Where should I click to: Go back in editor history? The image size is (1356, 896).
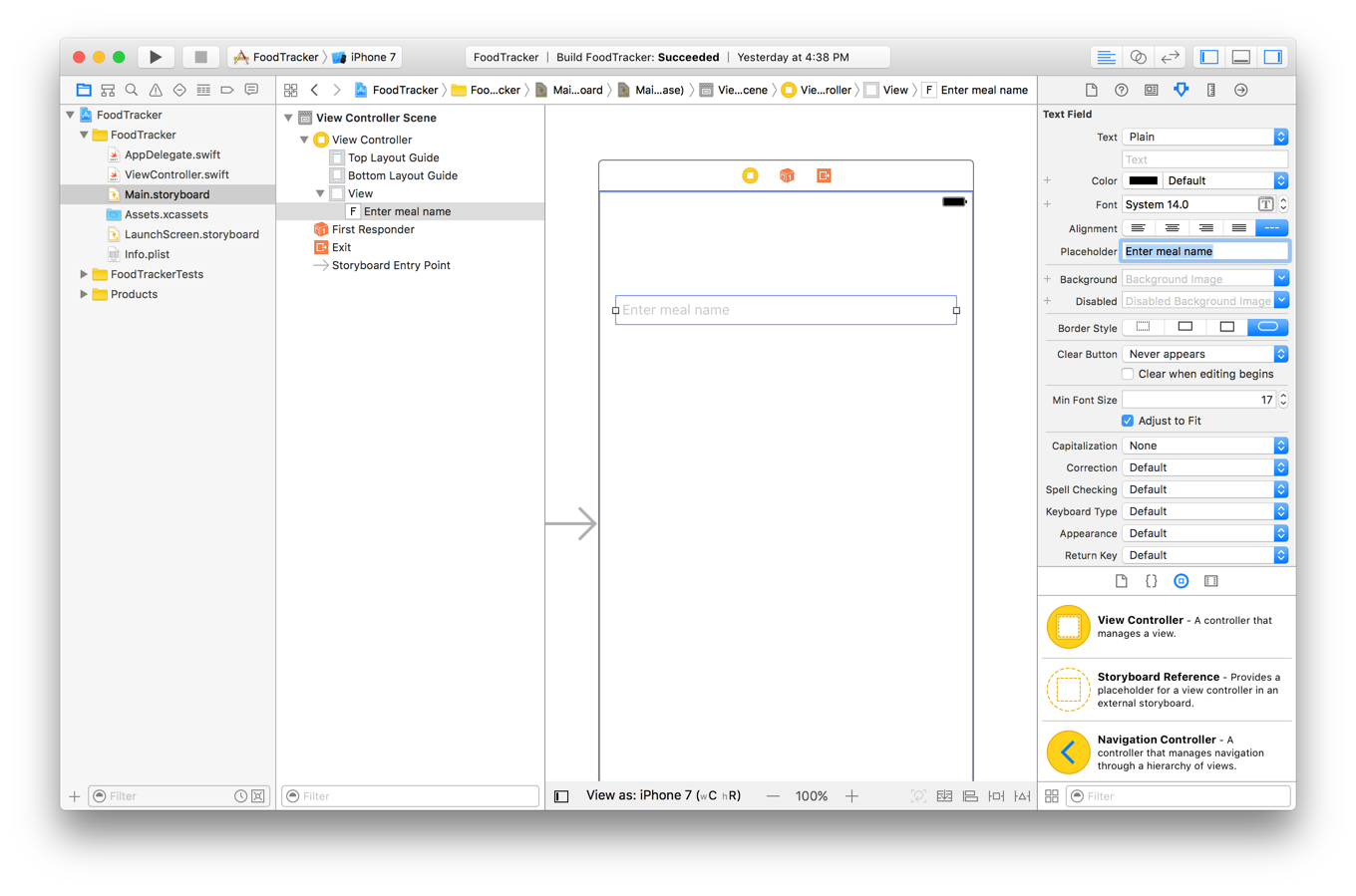coord(315,90)
